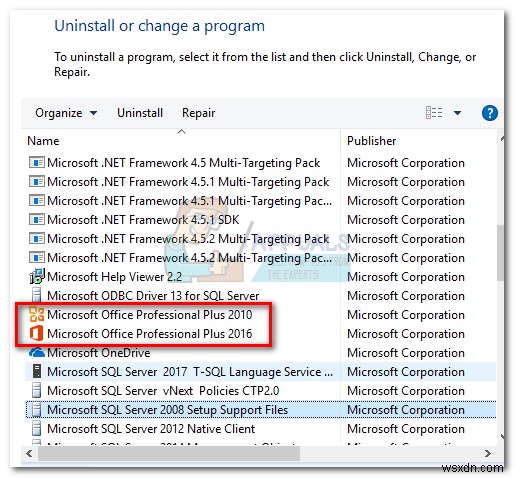Click the .NET Framework 4.5.1 SDK icon
Screen dimensions: 515x478
(36, 220)
